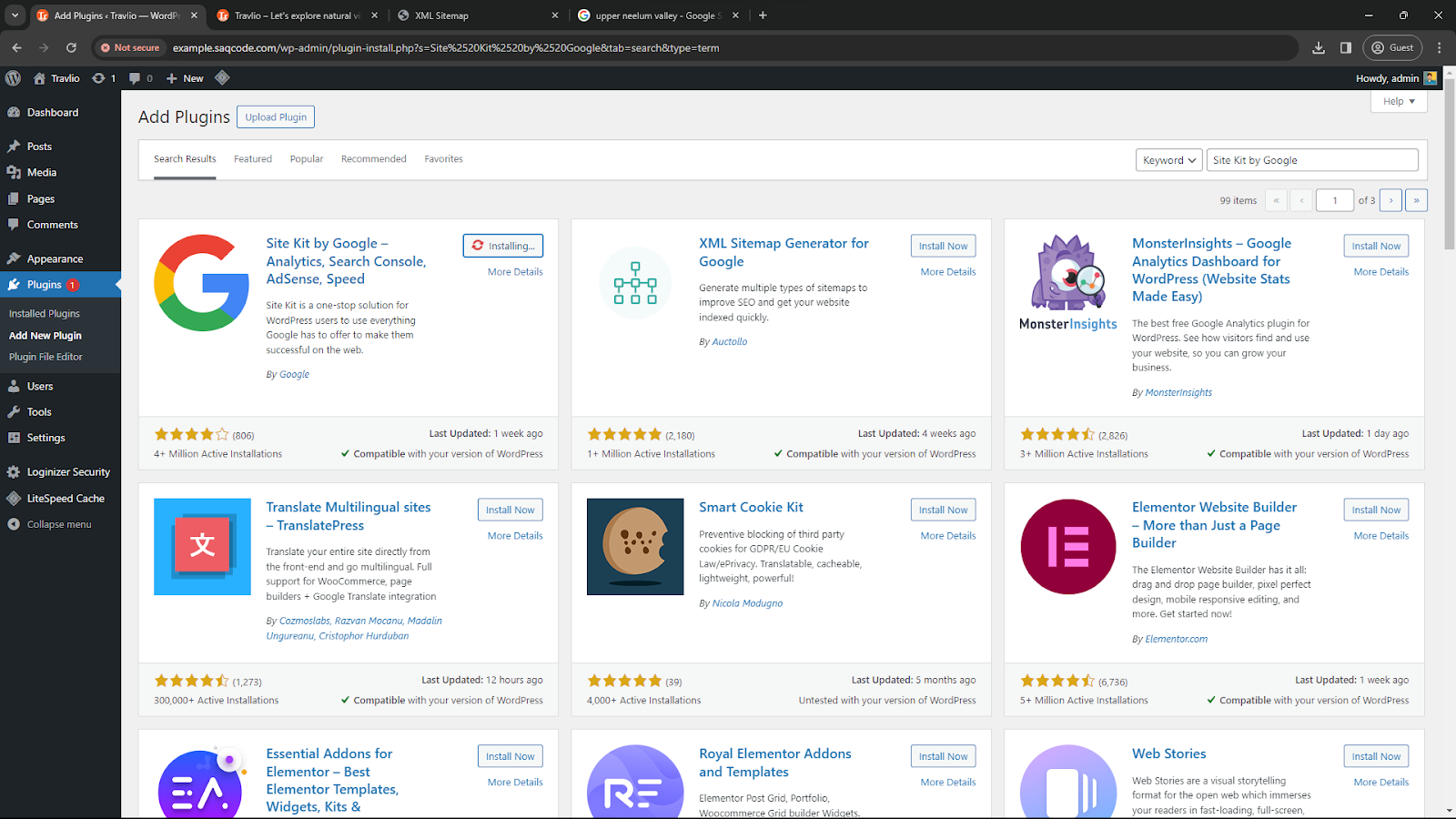
Task: Click the Smart Cookie Kit thumbnail
Action: [635, 547]
